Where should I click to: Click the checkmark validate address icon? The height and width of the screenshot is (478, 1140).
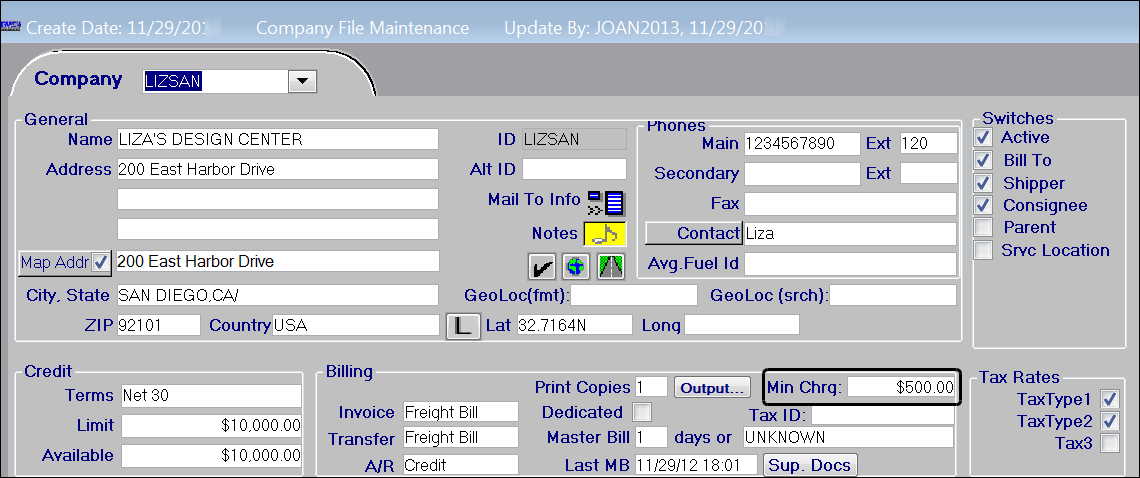(x=542, y=267)
